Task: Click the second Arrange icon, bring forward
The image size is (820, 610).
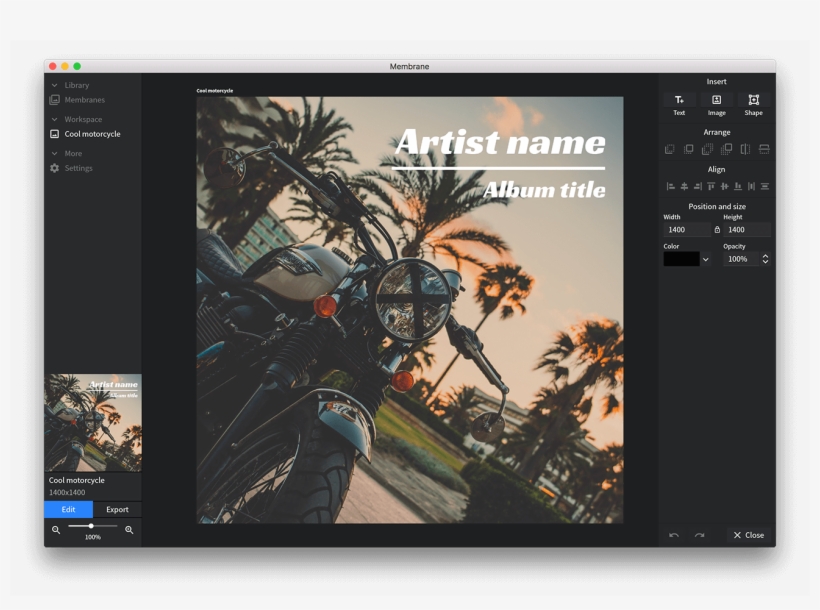Action: [689, 149]
